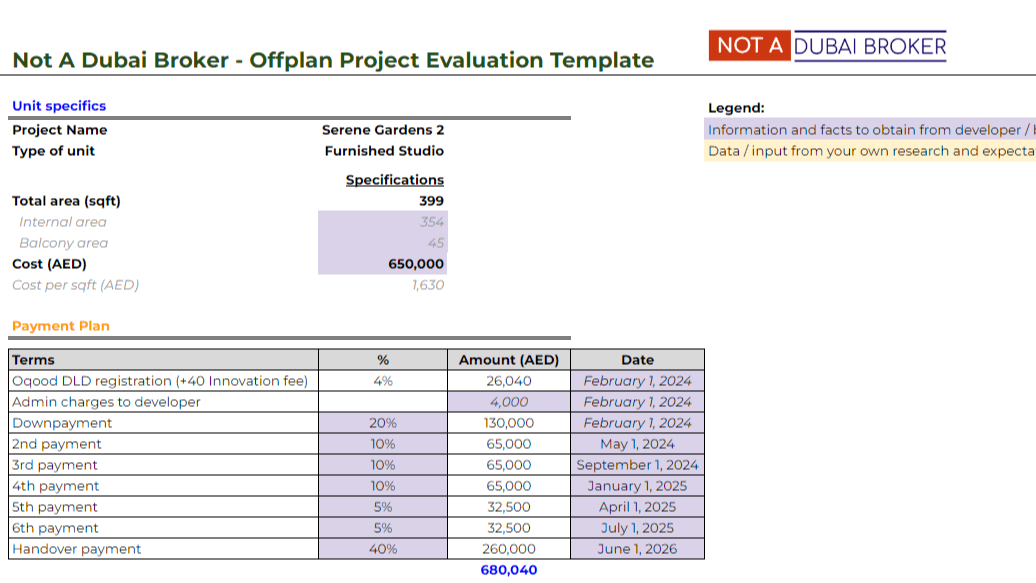Select the 4th payment label
Viewport: 1036px width, 583px height.
pos(163,486)
